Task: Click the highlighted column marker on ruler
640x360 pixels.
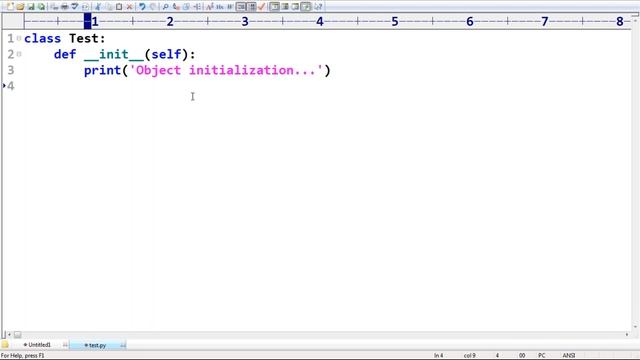Action: 87,21
